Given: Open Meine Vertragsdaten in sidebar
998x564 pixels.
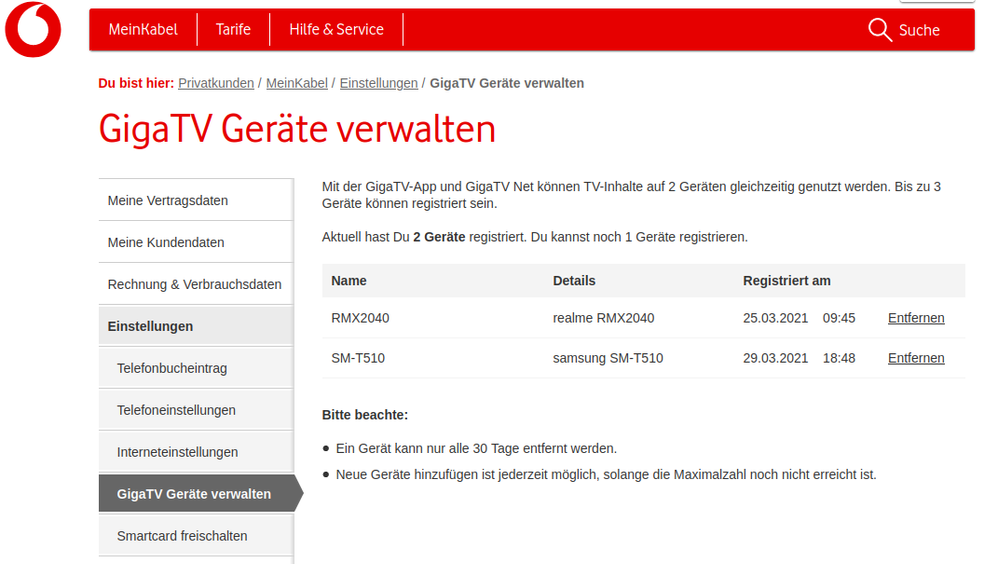Looking at the screenshot, I should (x=196, y=201).
